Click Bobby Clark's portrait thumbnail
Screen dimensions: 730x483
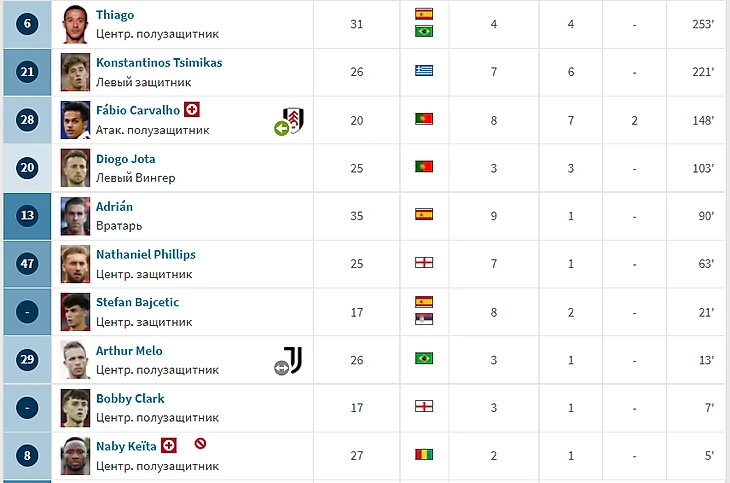75,407
